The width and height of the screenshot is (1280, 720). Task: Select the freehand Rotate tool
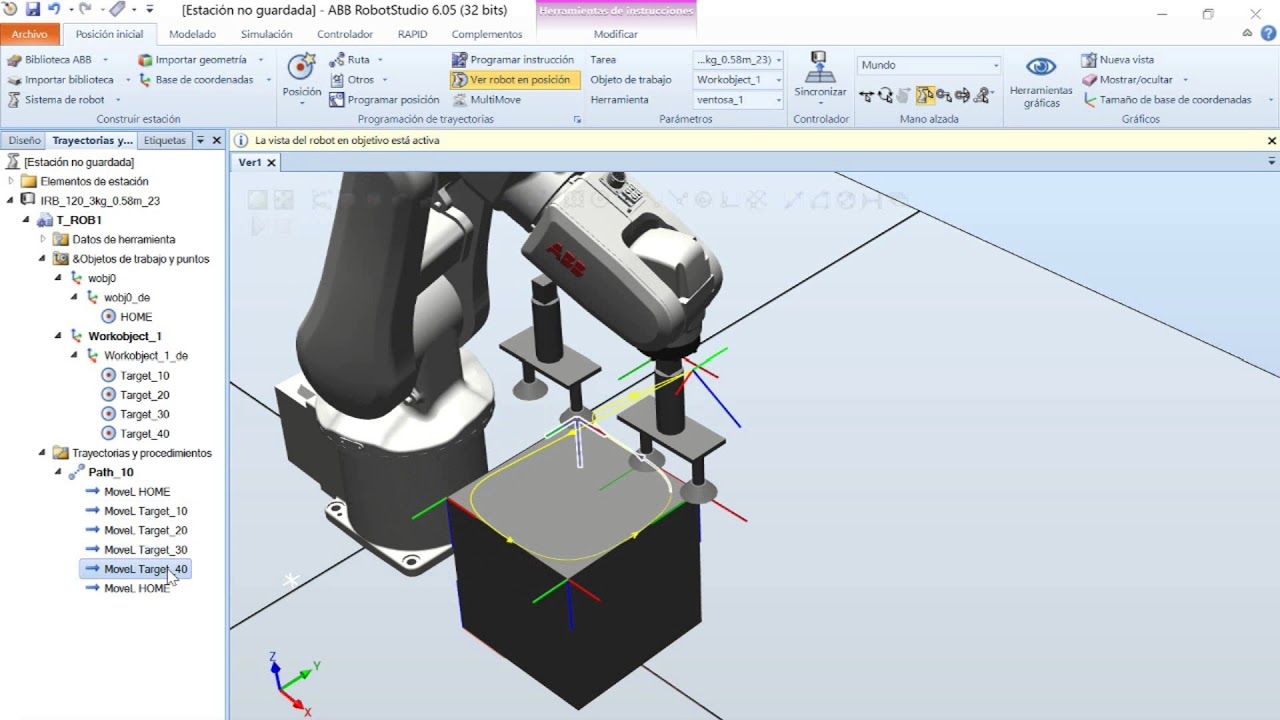pos(886,96)
